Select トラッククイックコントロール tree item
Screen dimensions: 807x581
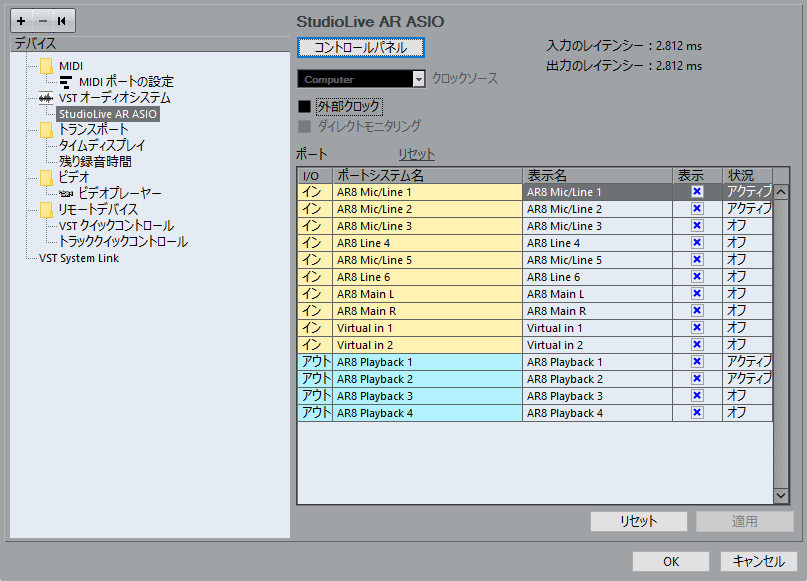click(x=124, y=241)
